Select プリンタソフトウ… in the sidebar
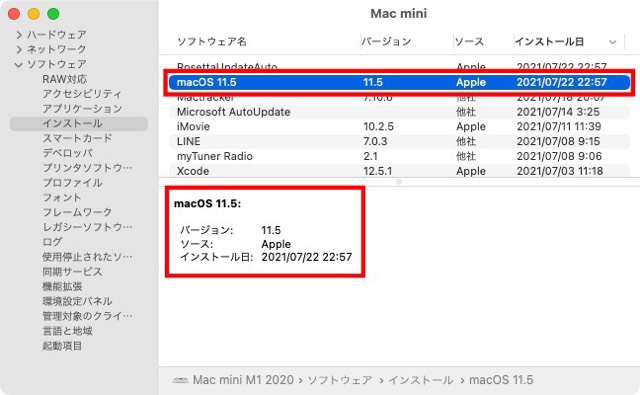The image size is (640, 395). pyautogui.click(x=87, y=168)
